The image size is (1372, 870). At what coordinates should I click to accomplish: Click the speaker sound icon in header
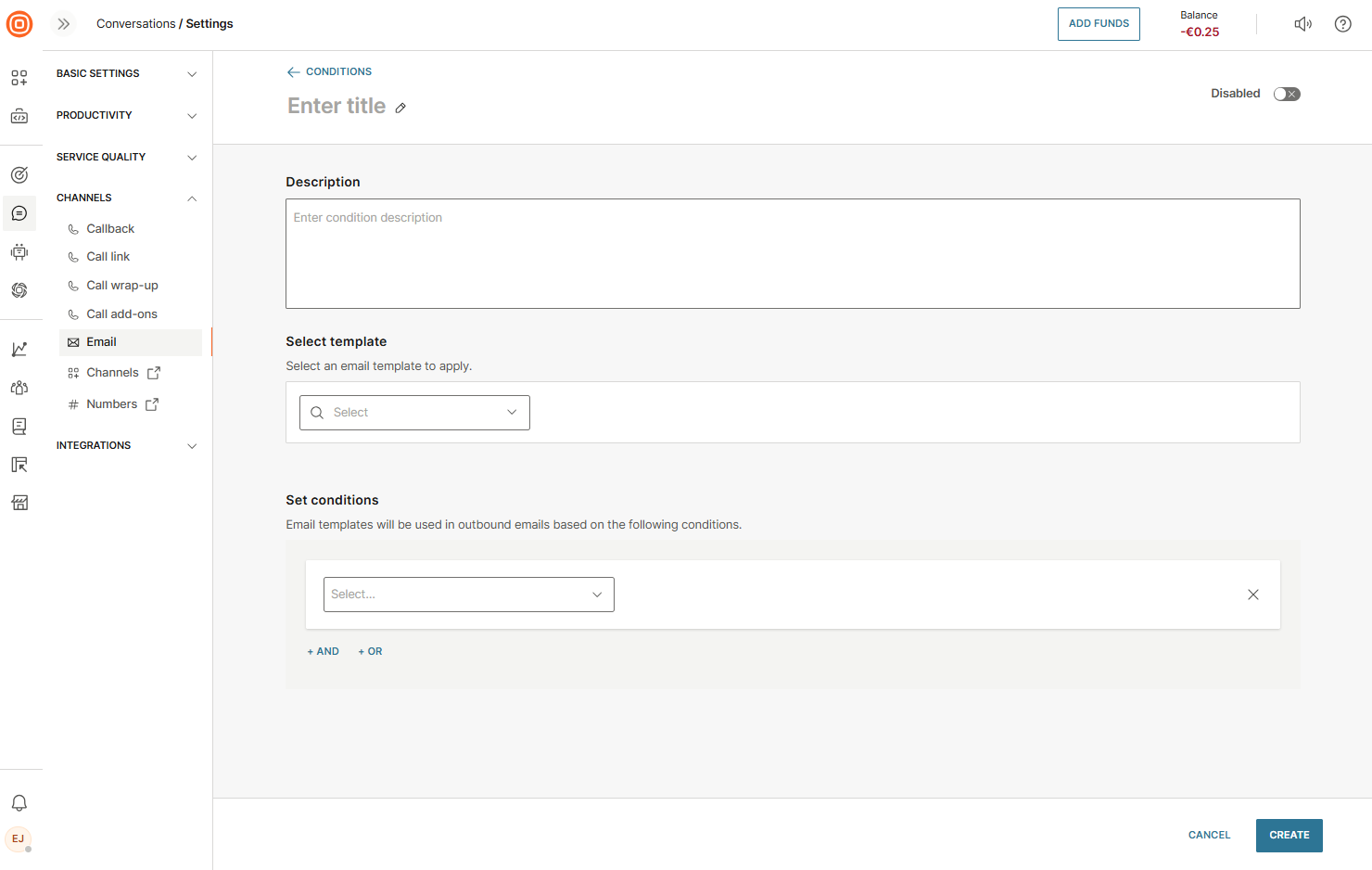tap(1302, 24)
